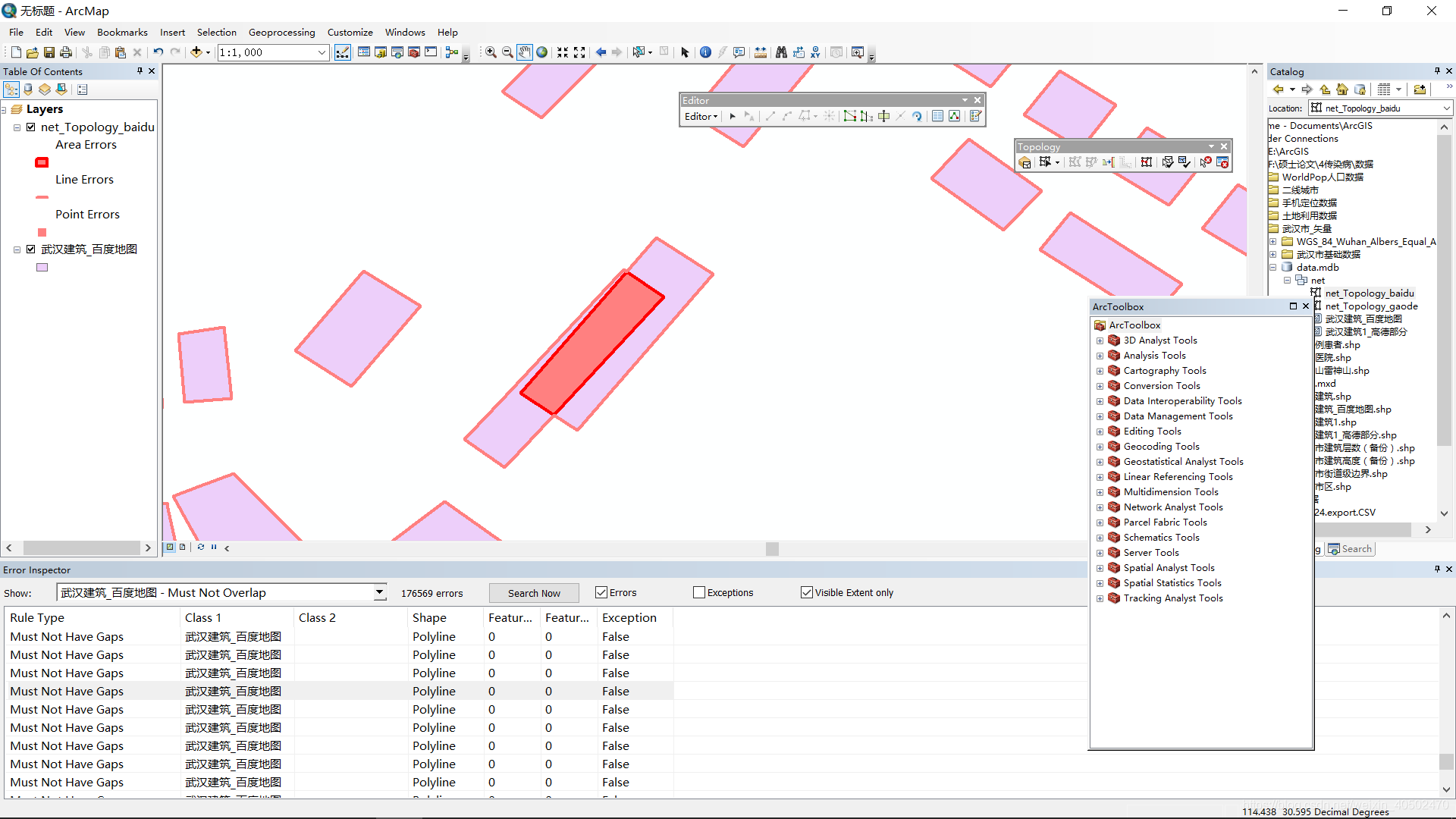Click the Visible Extent only checkbox

pos(806,592)
